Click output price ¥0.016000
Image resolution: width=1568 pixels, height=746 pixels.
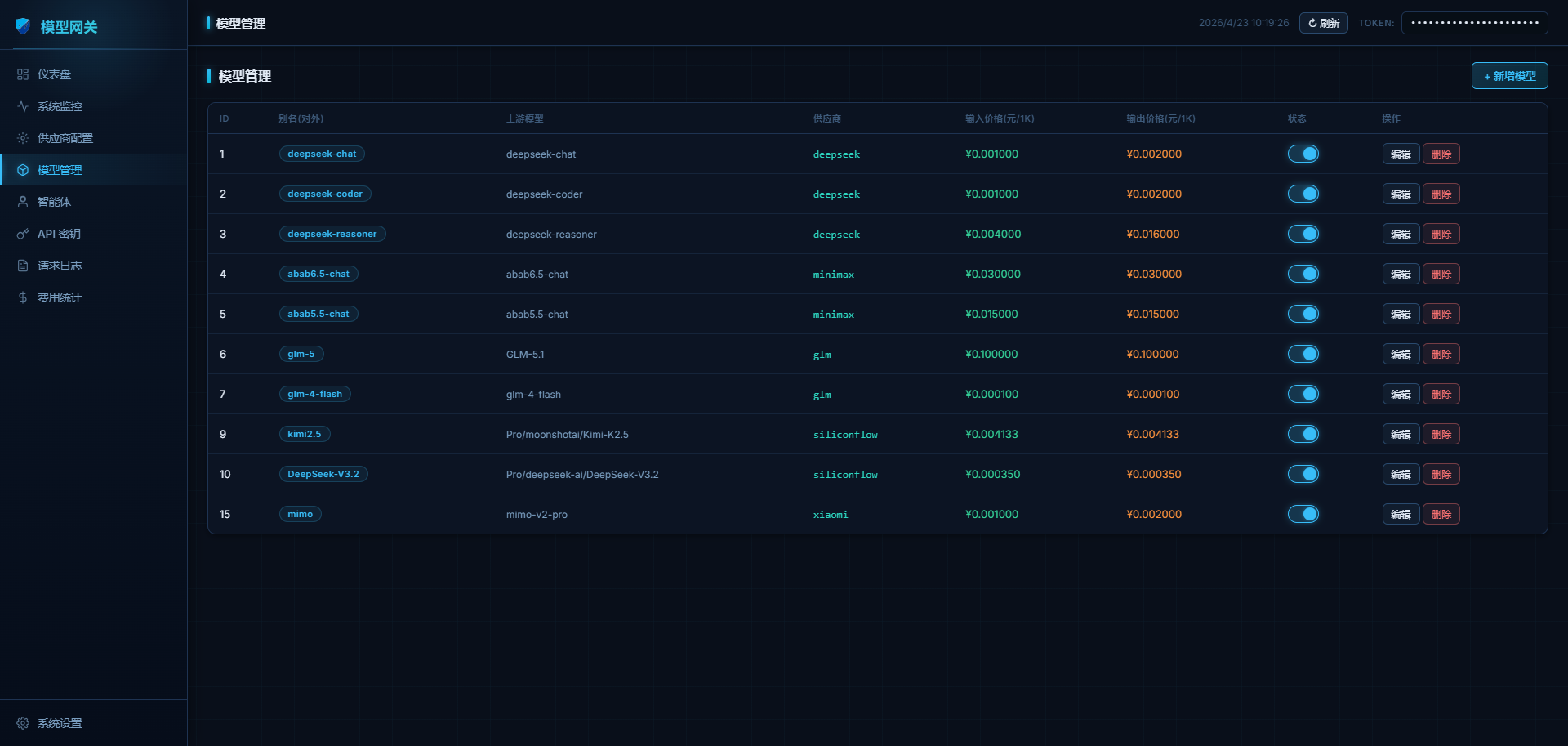1153,234
